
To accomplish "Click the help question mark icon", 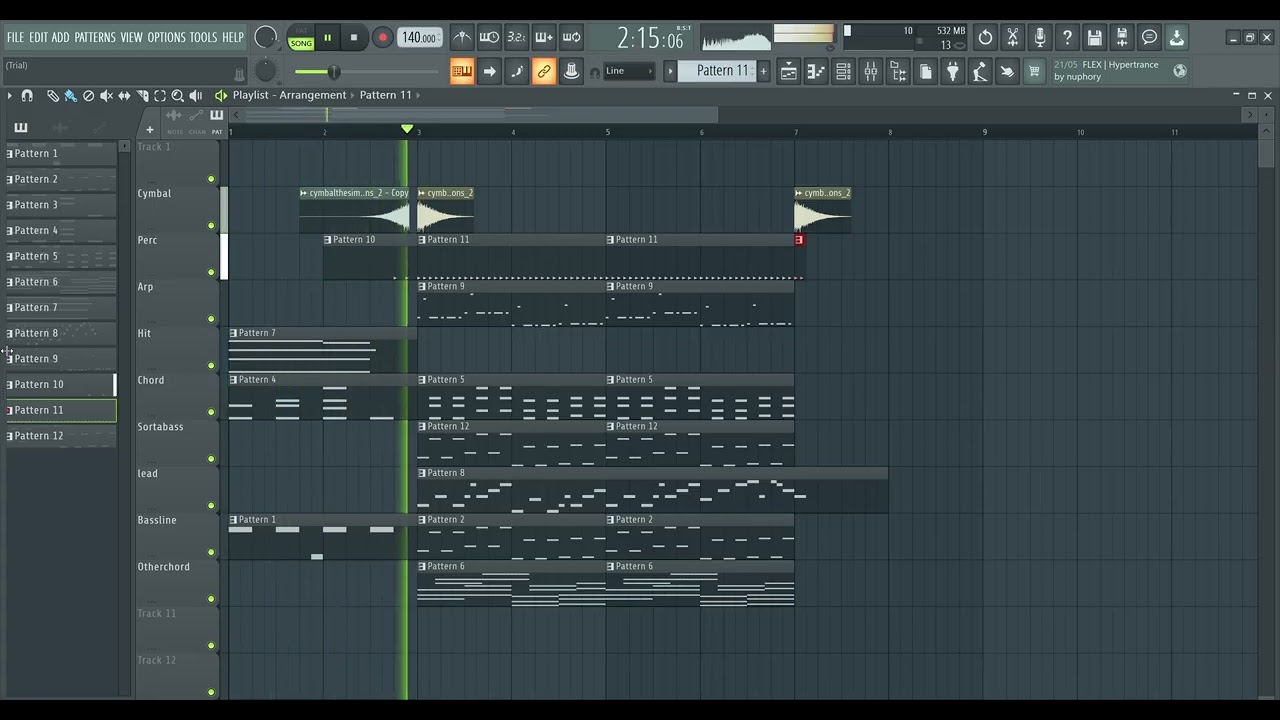I will click(1067, 38).
